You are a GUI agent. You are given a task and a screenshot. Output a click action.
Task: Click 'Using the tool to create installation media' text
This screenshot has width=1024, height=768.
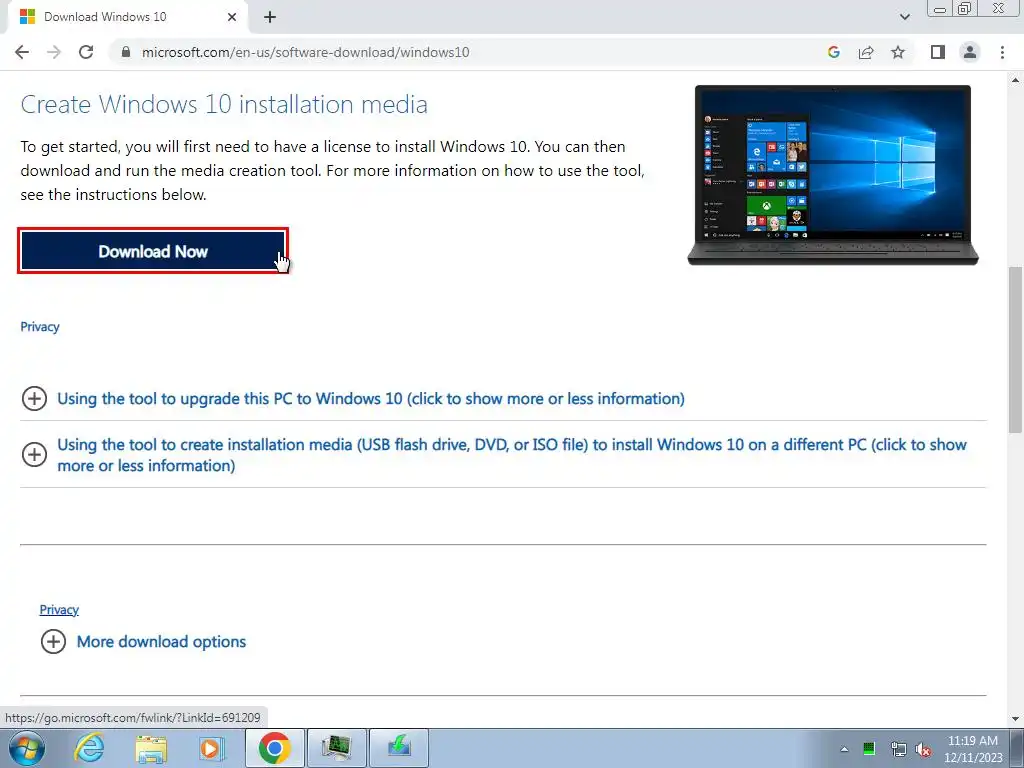[512, 455]
